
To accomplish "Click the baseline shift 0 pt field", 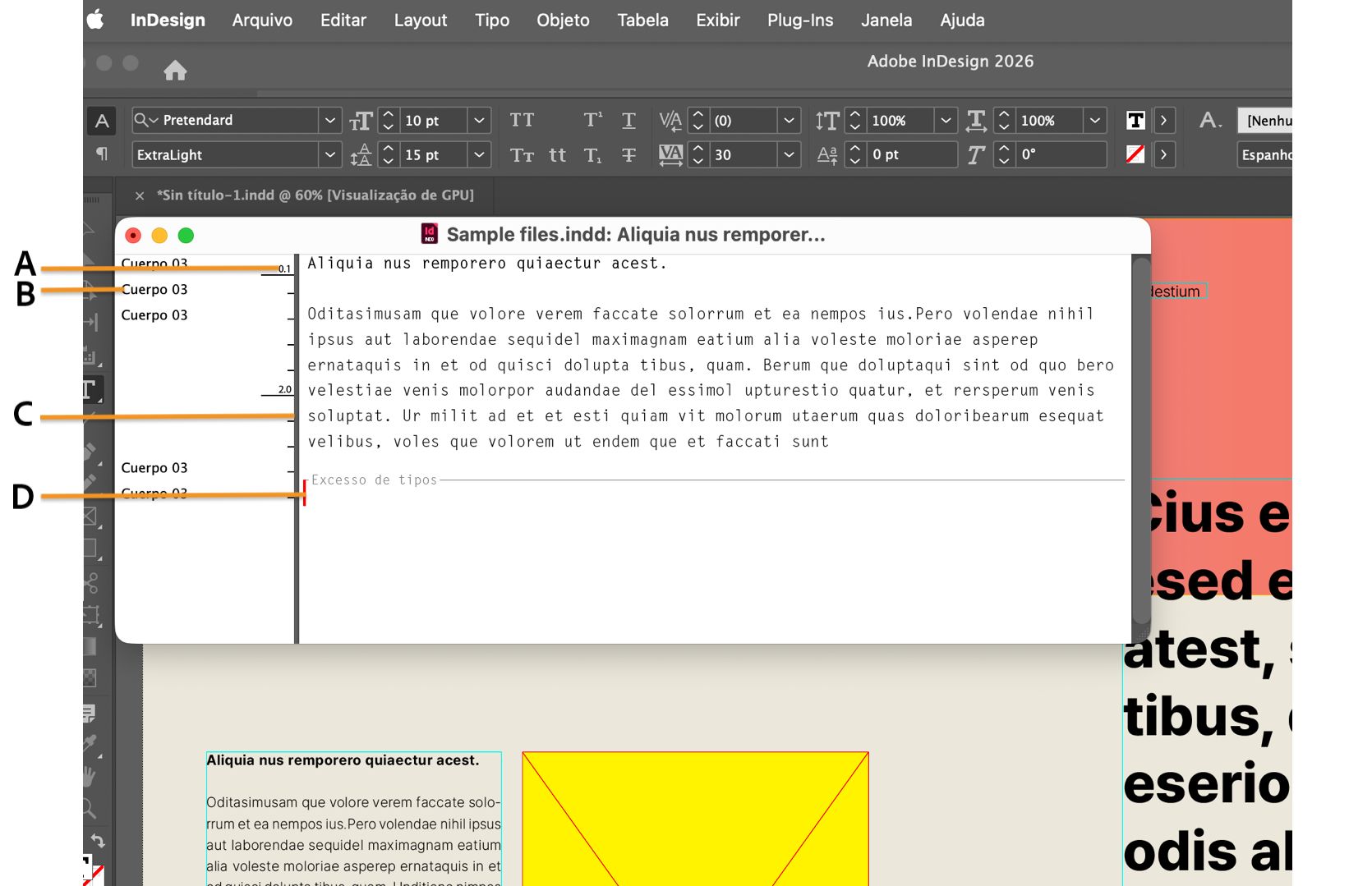I will [x=912, y=154].
